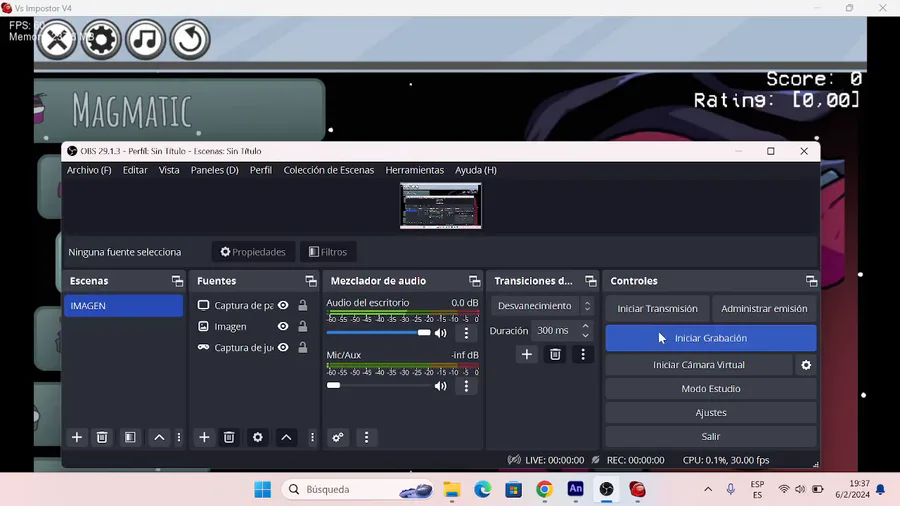The image size is (900, 506).
Task: Open Filtros button
Action: [328, 252]
